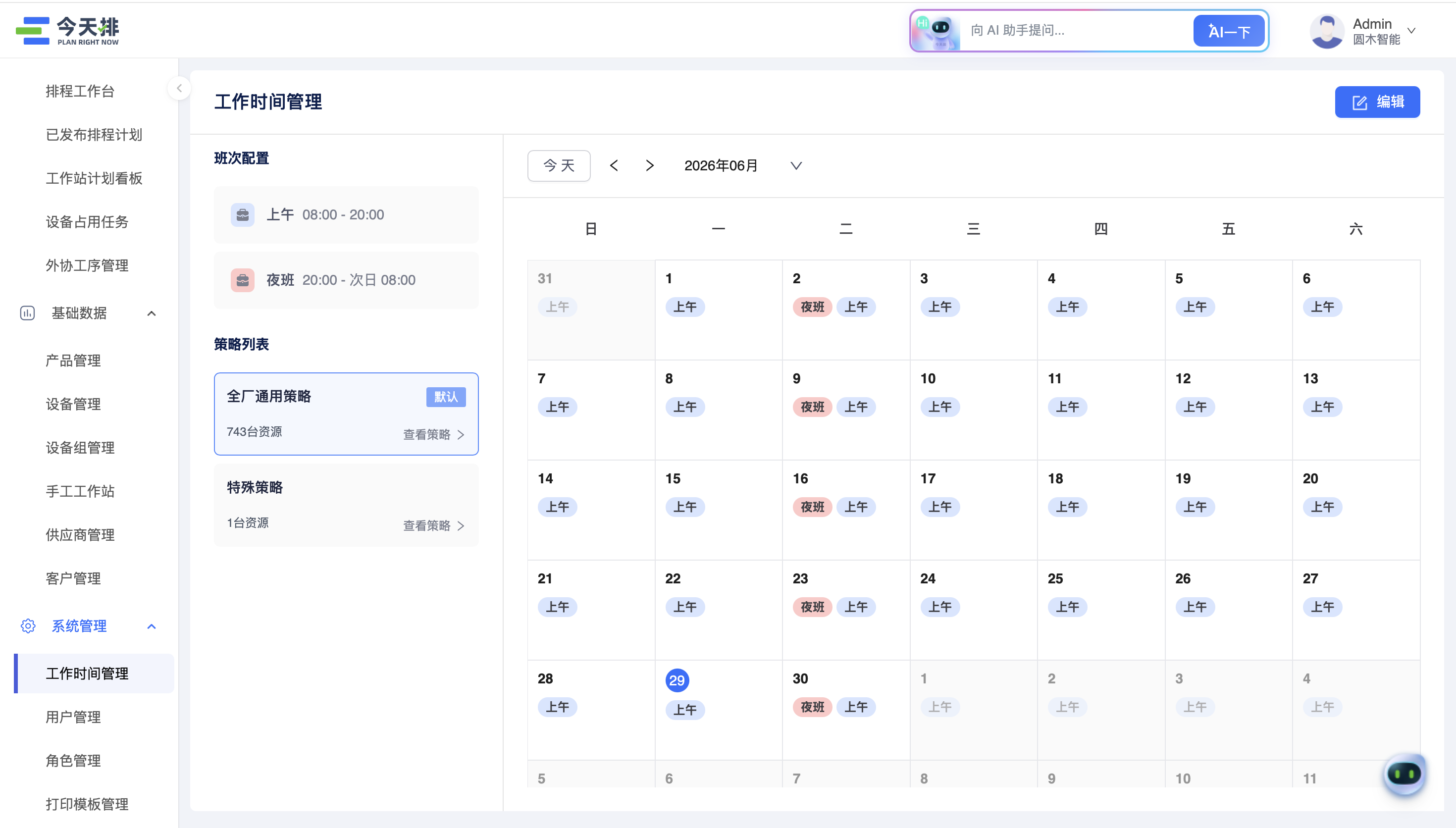Open 设备管理 in the sidebar
This screenshot has width=1456, height=828.
coord(73,404)
